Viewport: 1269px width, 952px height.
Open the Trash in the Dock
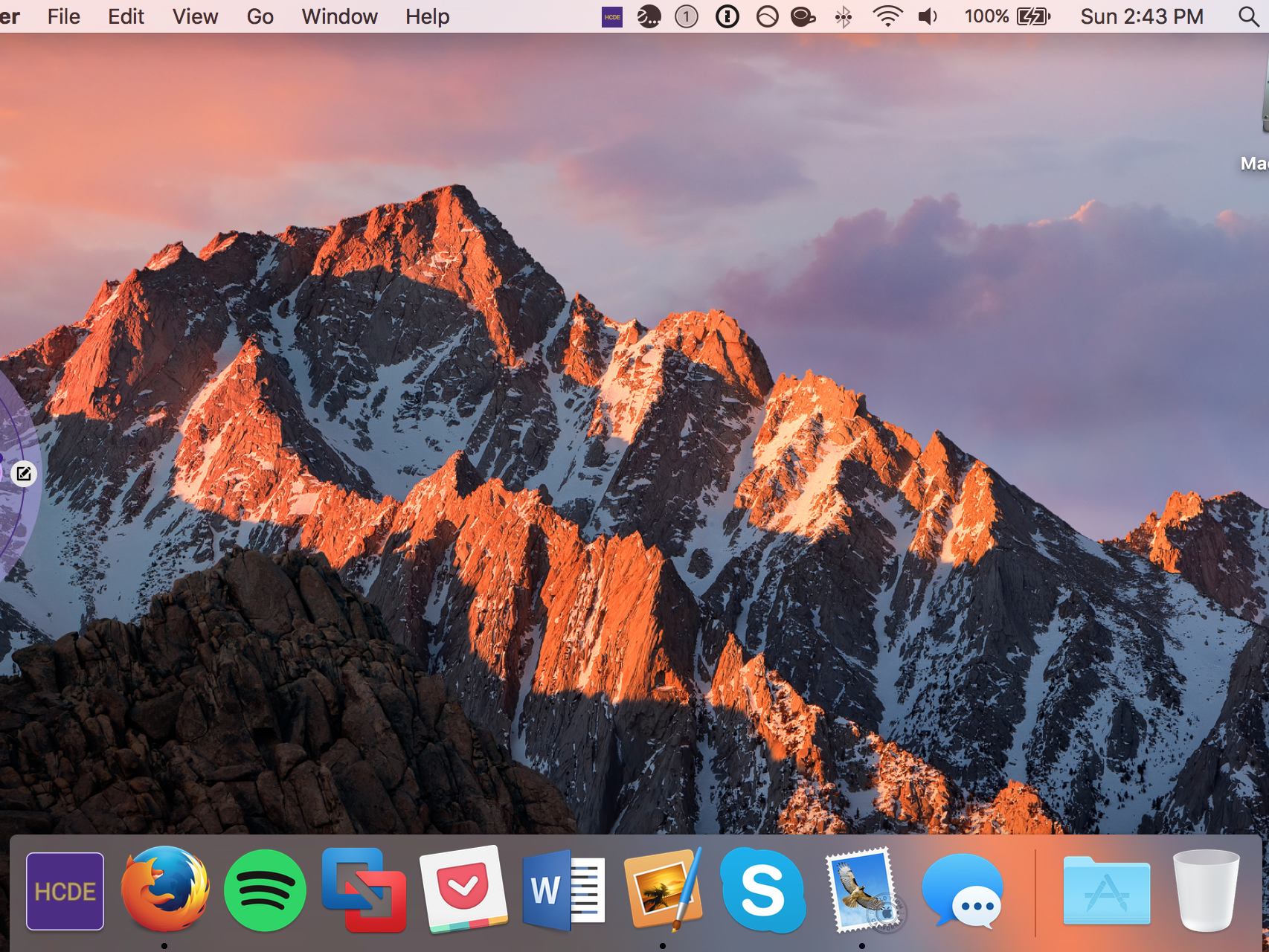pyautogui.click(x=1206, y=890)
